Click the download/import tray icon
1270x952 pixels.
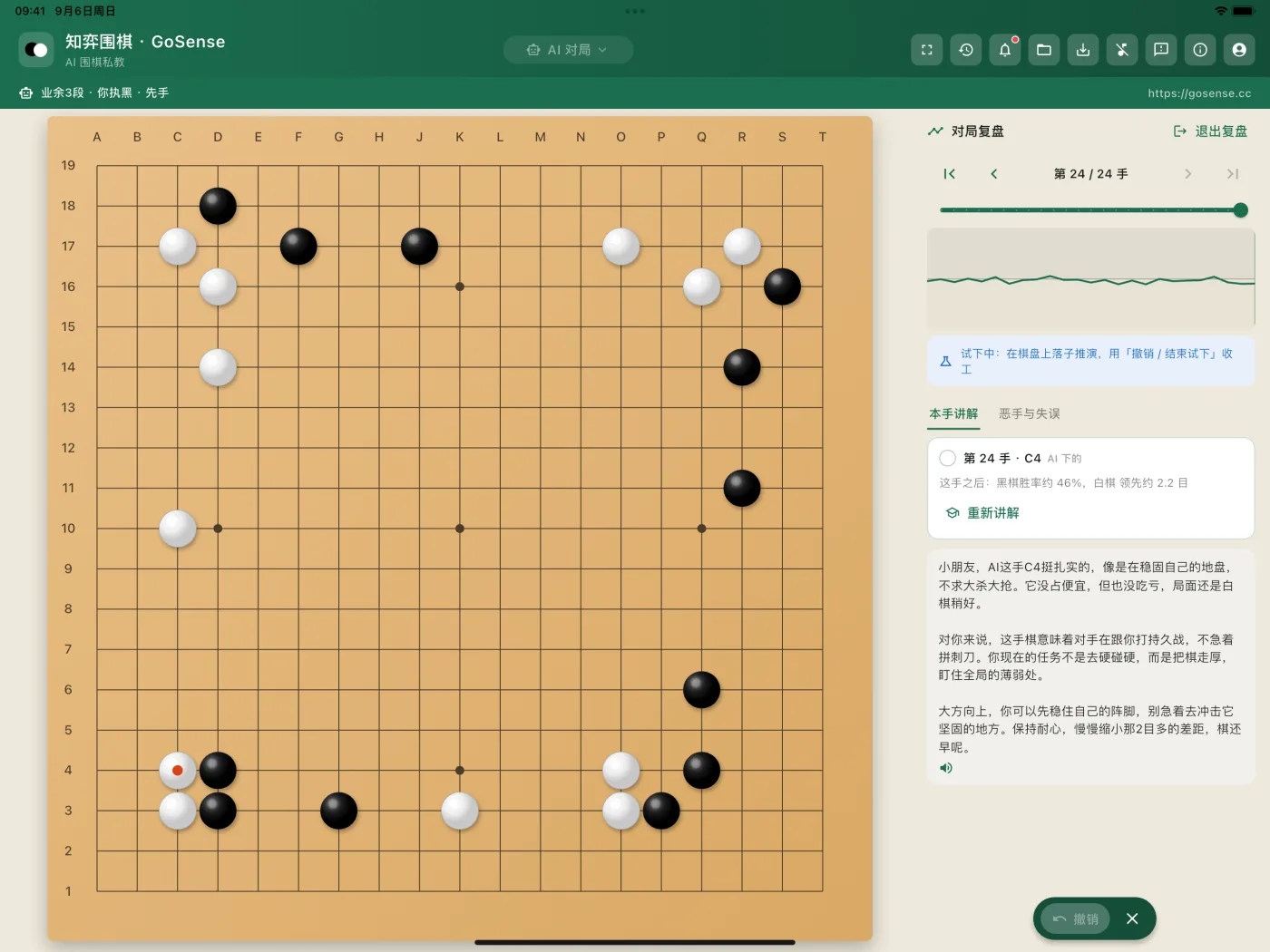point(1083,50)
